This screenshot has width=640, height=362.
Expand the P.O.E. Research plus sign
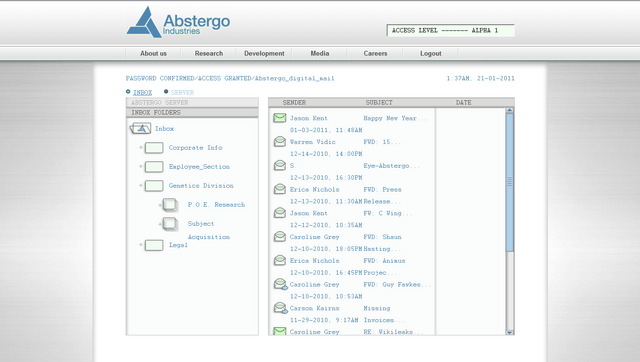click(x=160, y=204)
